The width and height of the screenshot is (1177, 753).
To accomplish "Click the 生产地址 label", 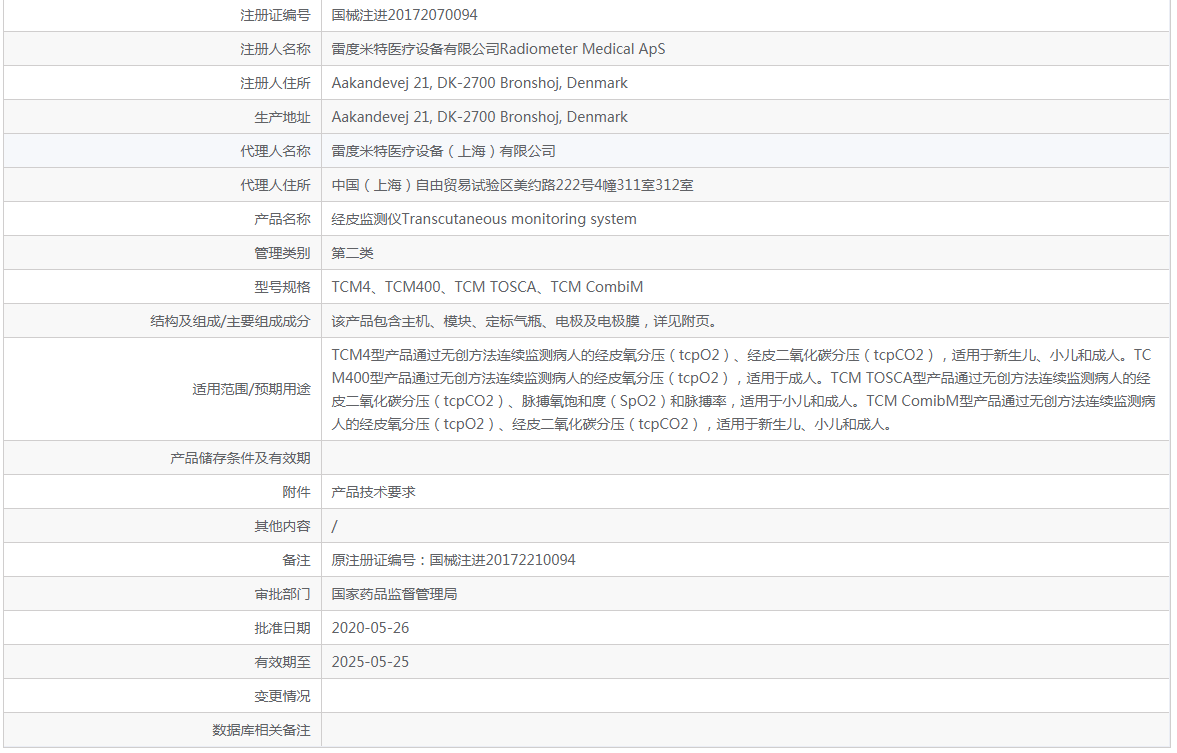I will (x=282, y=117).
